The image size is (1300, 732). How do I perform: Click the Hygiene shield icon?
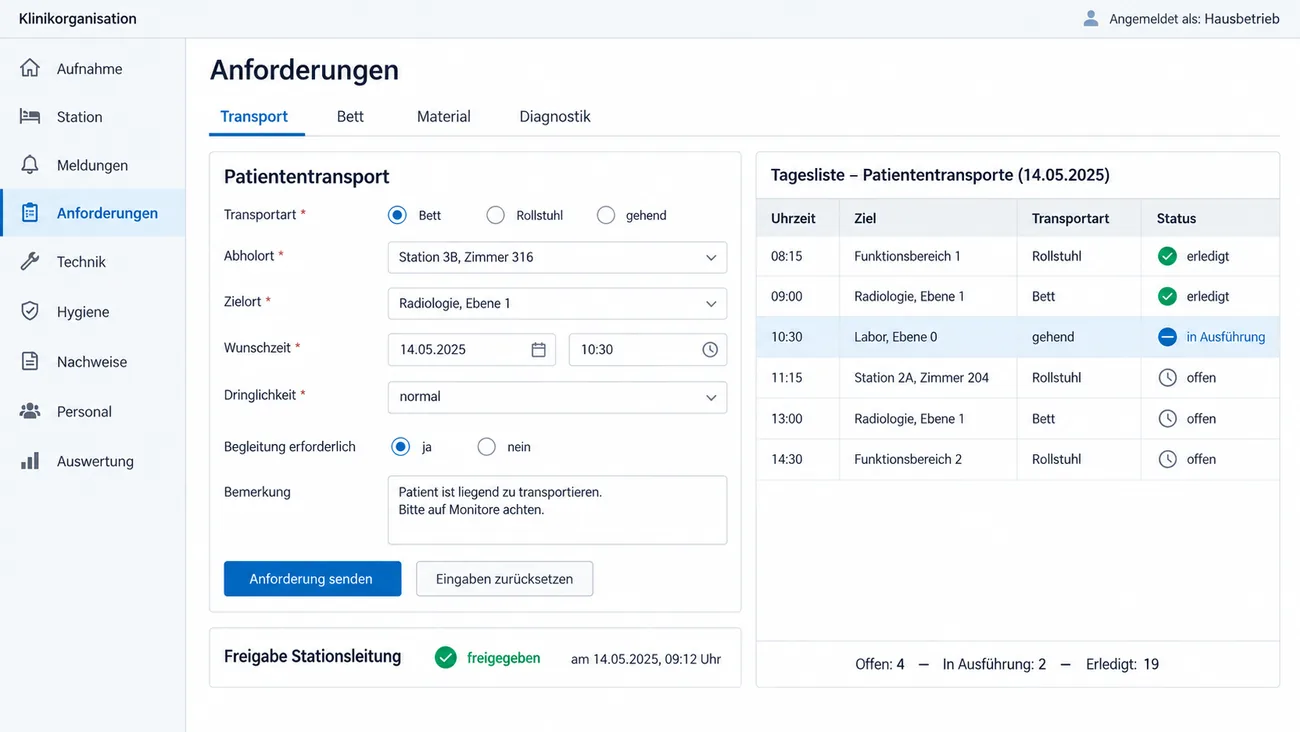pos(30,311)
